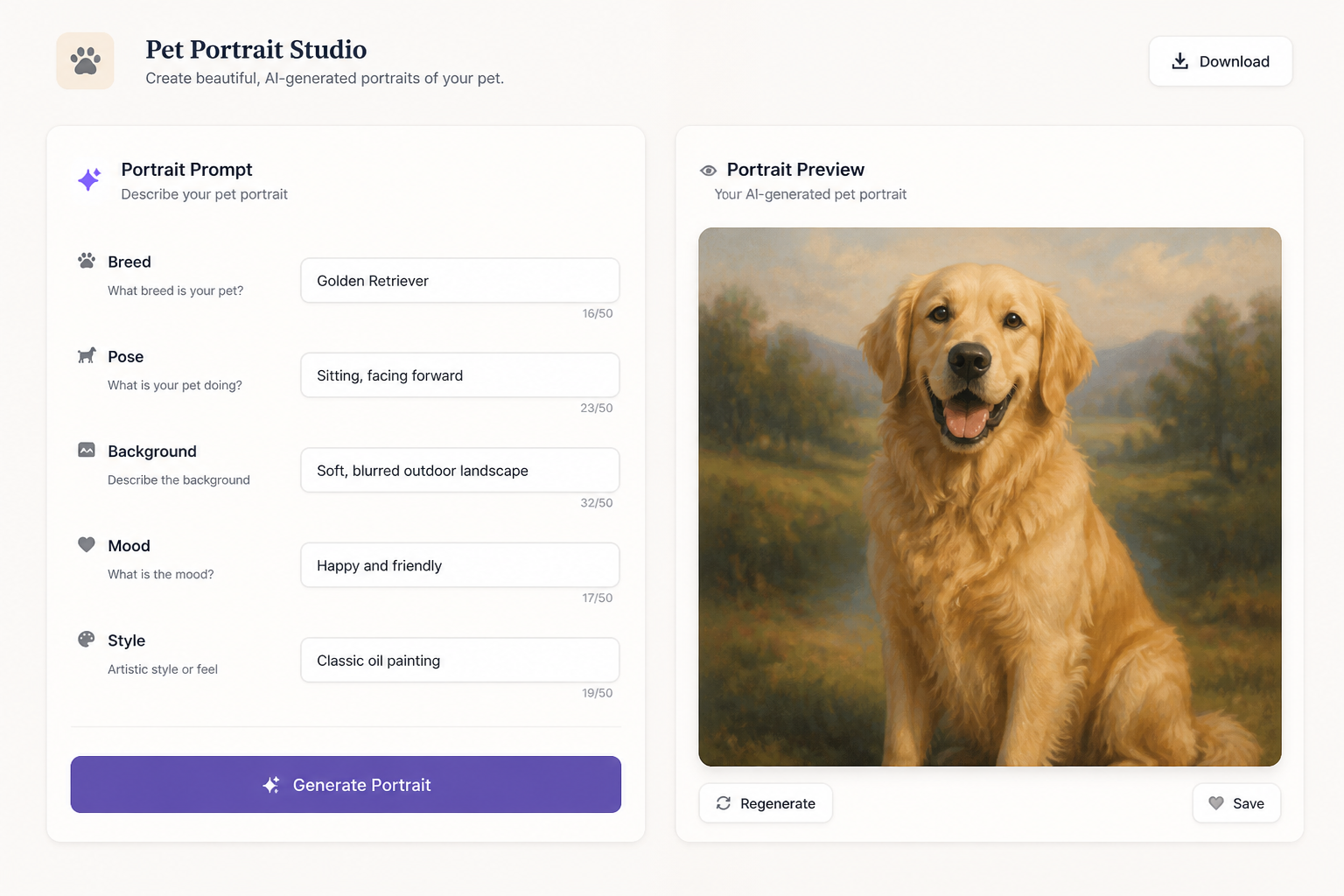Click the heart icon next to Mood

click(87, 544)
